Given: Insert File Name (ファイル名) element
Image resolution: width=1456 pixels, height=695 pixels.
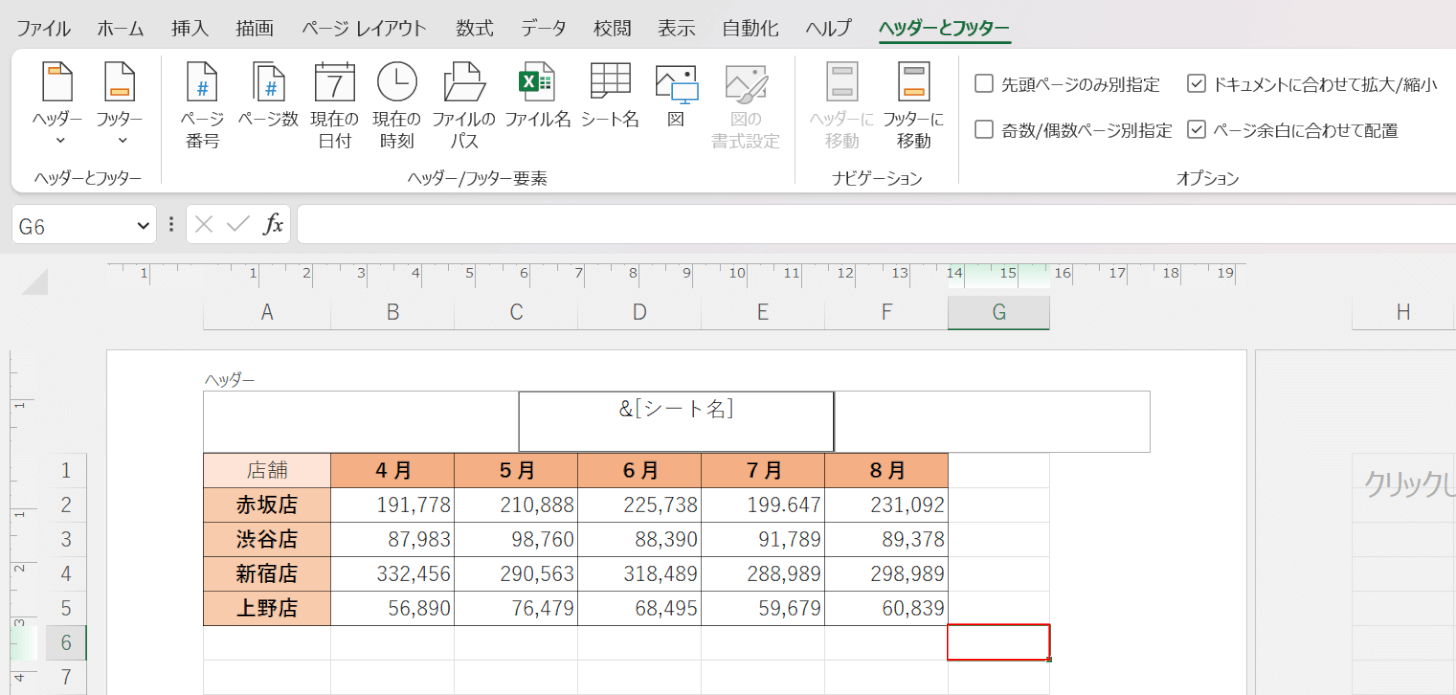Looking at the screenshot, I should click(x=537, y=95).
